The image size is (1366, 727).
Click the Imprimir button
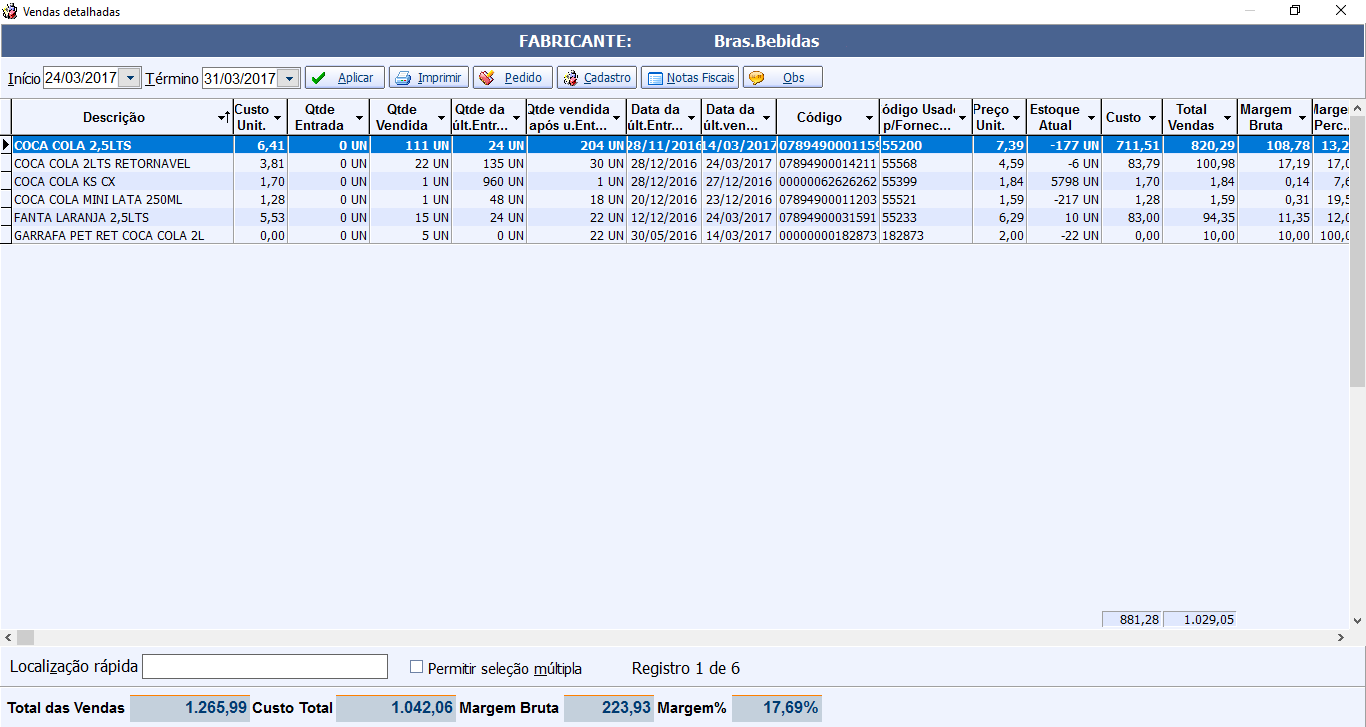coord(429,78)
